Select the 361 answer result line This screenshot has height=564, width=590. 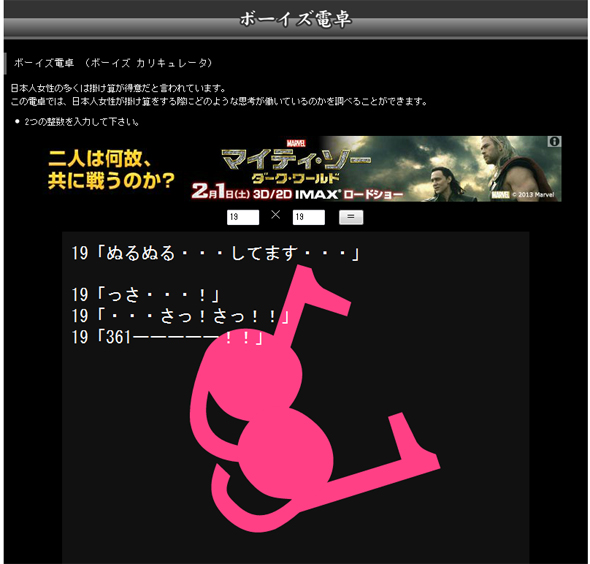coord(167,337)
